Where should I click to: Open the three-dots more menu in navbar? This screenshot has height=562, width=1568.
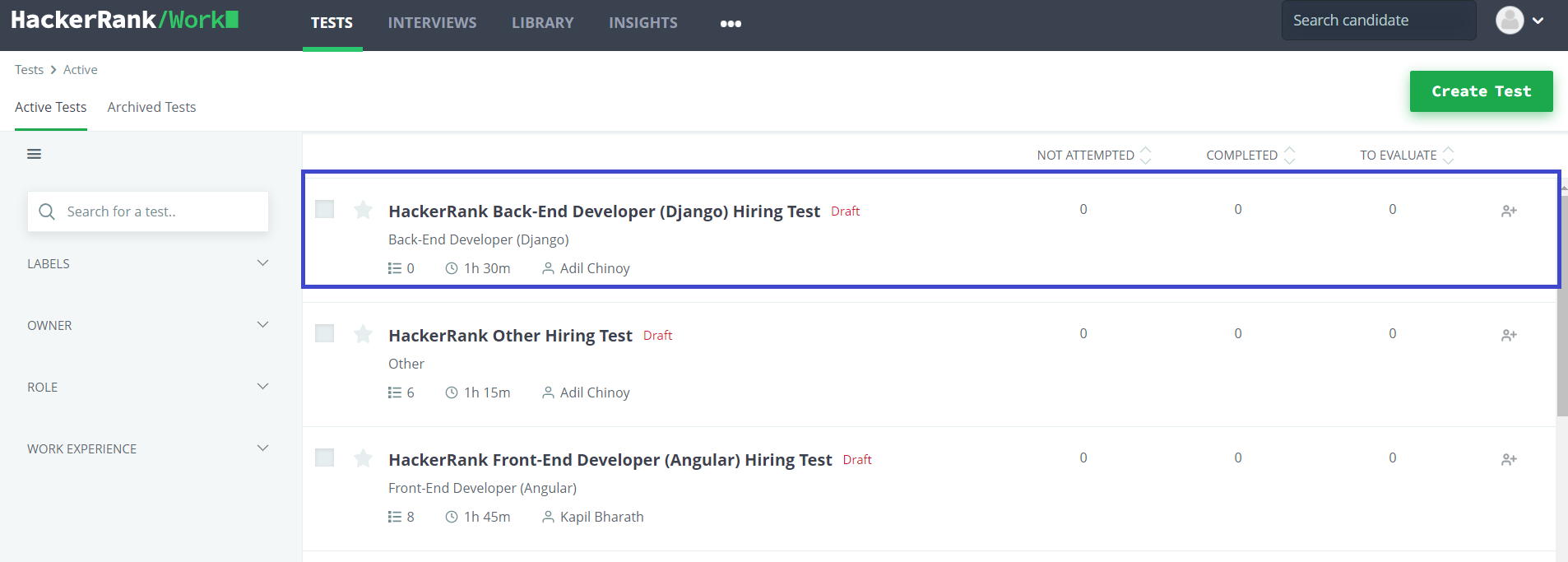pyautogui.click(x=731, y=24)
